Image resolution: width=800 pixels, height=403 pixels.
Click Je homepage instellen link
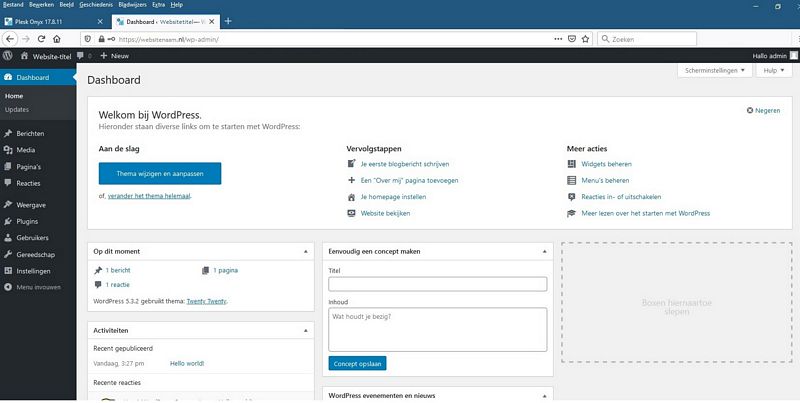393,197
